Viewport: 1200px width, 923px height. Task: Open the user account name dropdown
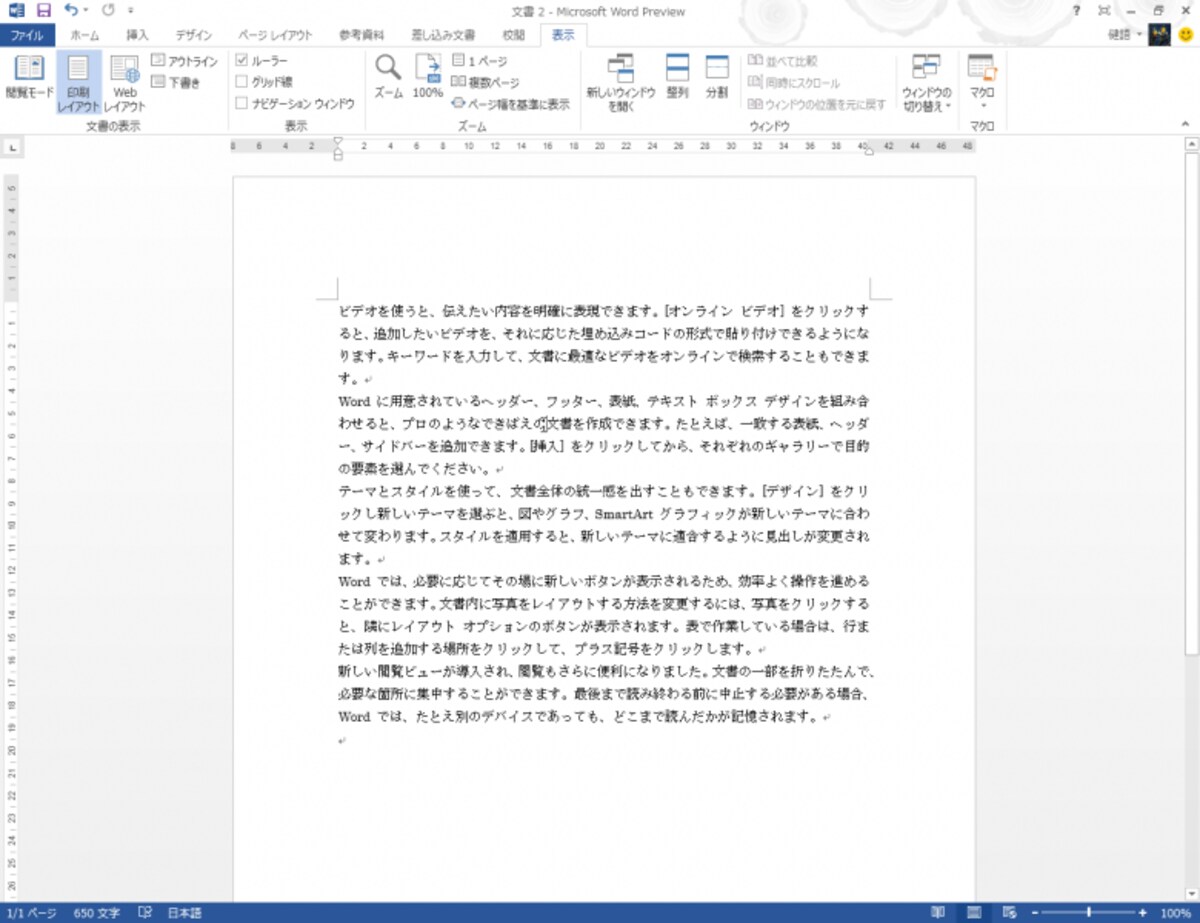(1125, 35)
